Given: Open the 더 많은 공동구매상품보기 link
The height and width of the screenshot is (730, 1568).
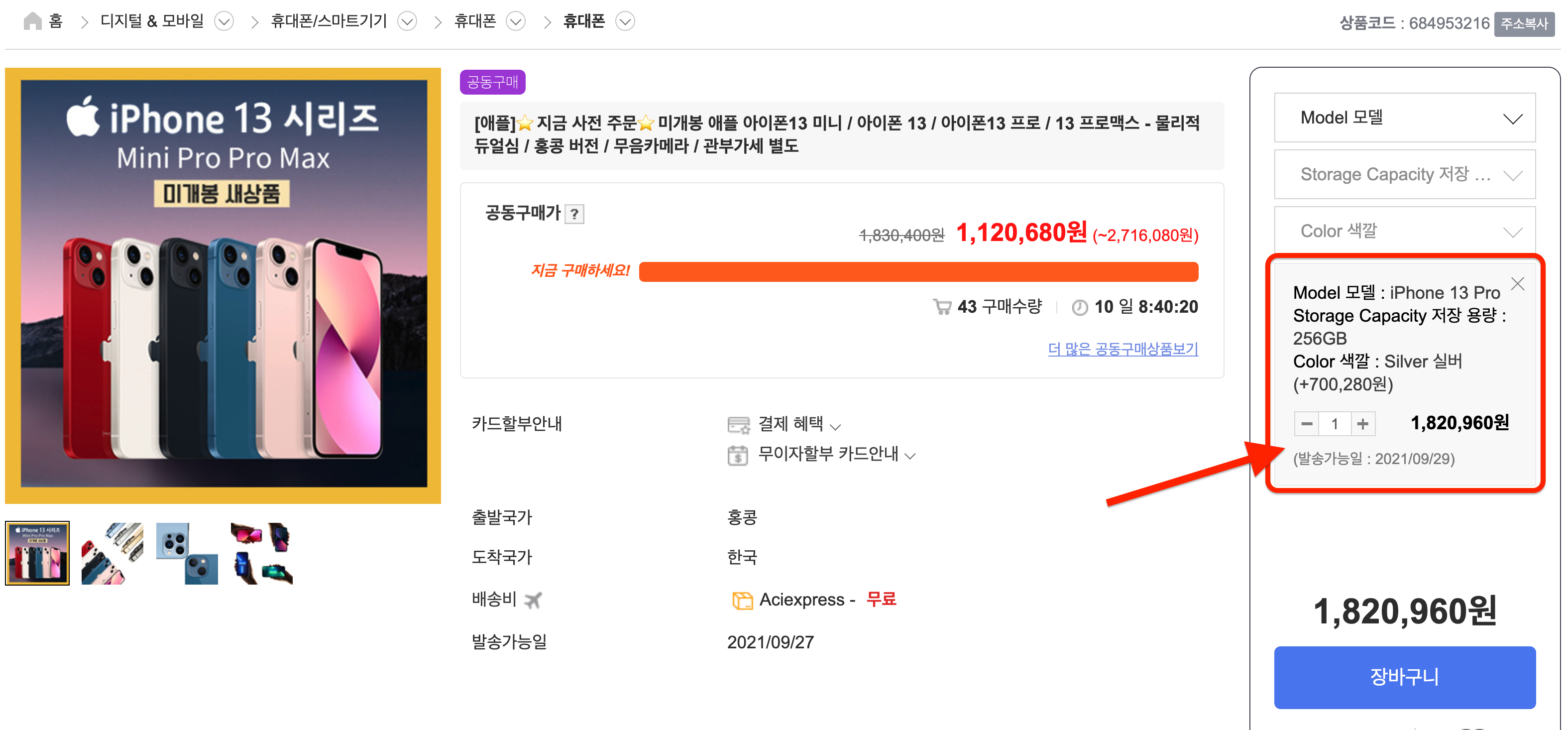Looking at the screenshot, I should [x=1122, y=349].
